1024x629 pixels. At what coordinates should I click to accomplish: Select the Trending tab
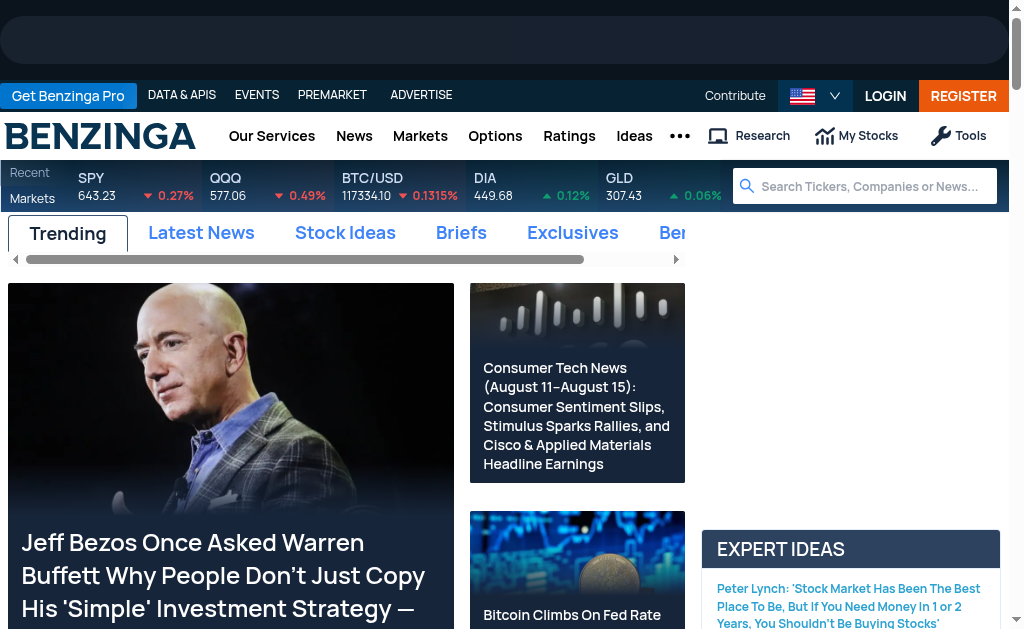click(68, 234)
